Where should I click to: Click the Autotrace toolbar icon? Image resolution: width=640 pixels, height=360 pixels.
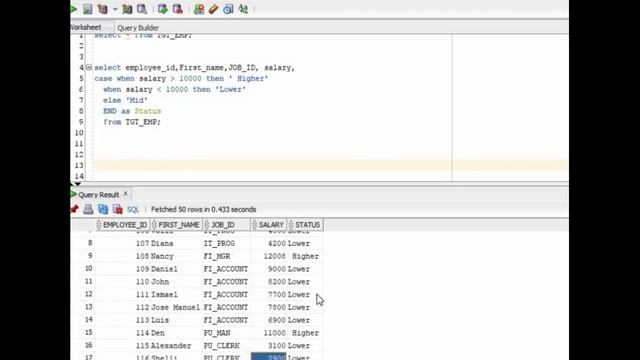click(127, 9)
